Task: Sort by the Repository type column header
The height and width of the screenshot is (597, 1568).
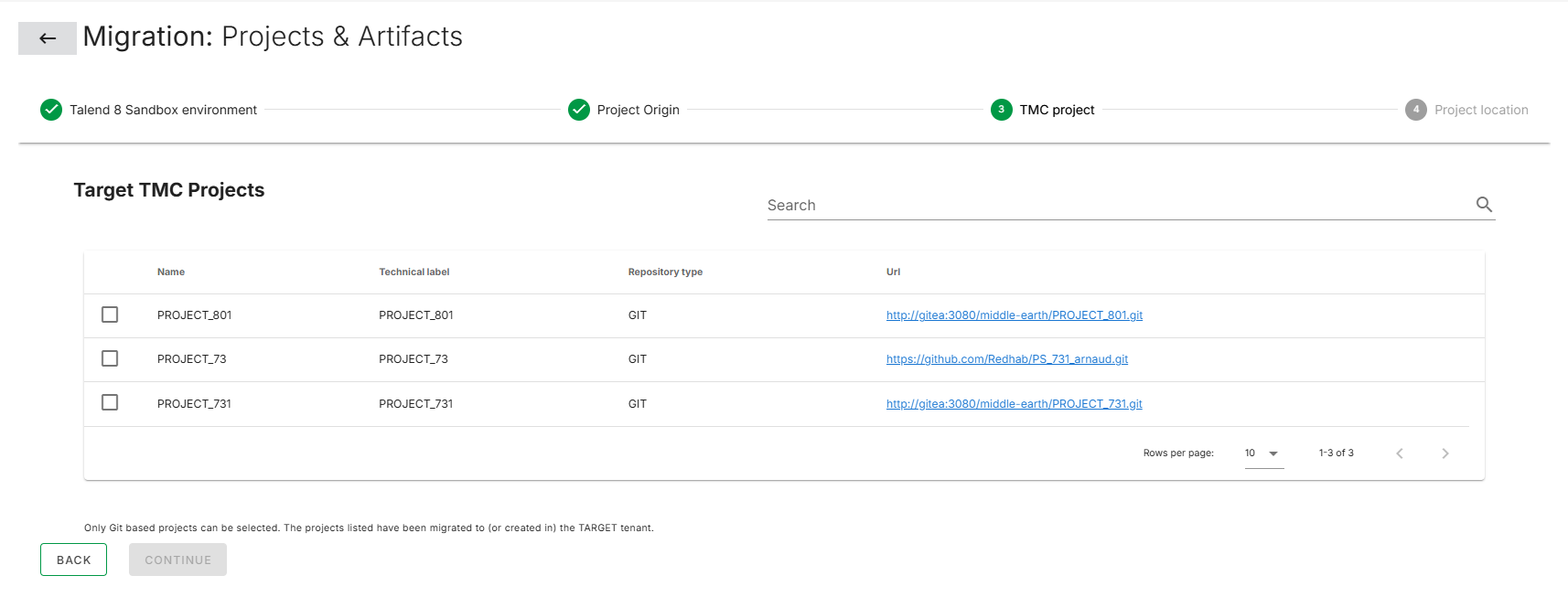Action: [665, 272]
